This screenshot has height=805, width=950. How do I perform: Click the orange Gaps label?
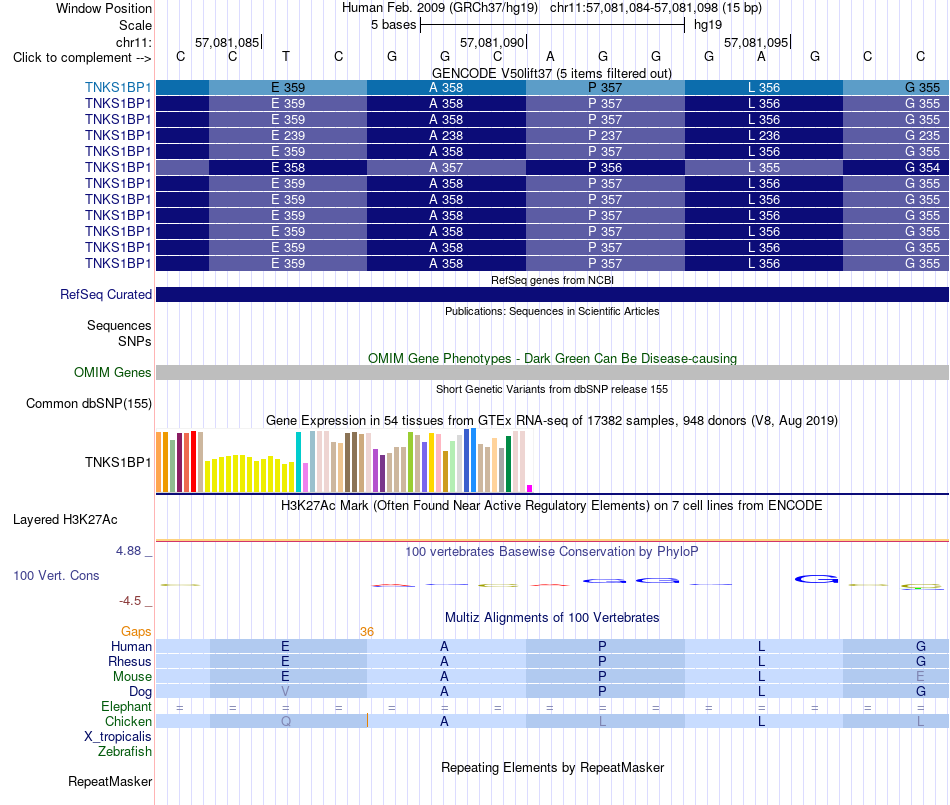(x=136, y=632)
